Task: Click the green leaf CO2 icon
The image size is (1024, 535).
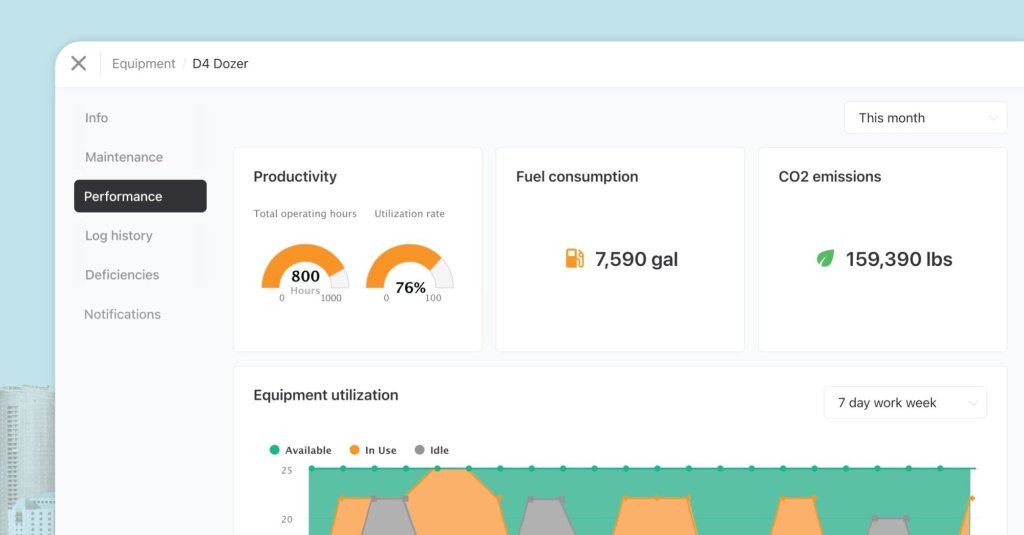Action: [825, 259]
